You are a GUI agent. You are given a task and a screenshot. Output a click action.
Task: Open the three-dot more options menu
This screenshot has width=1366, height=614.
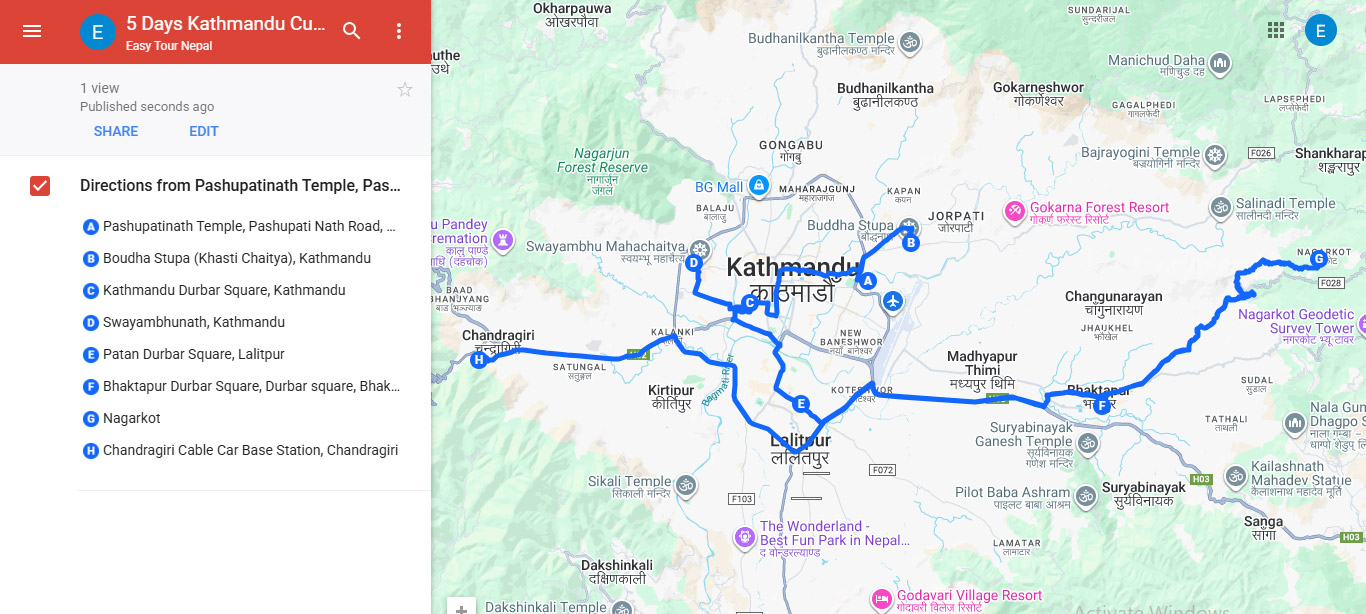tap(399, 31)
